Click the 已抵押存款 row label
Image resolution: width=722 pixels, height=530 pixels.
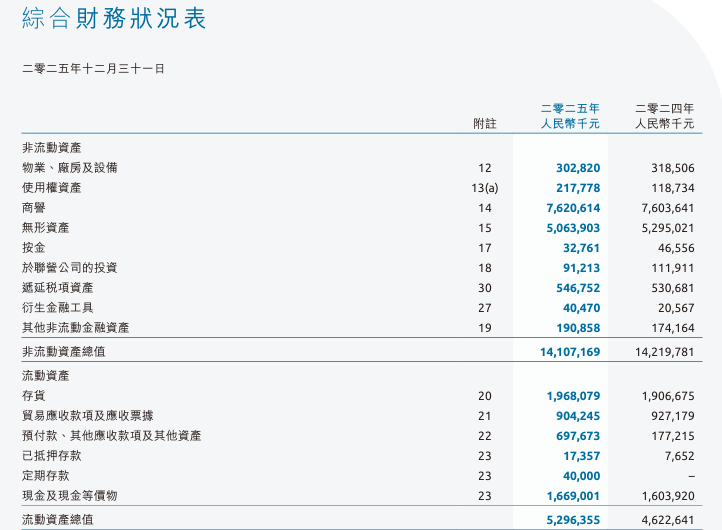(52, 456)
